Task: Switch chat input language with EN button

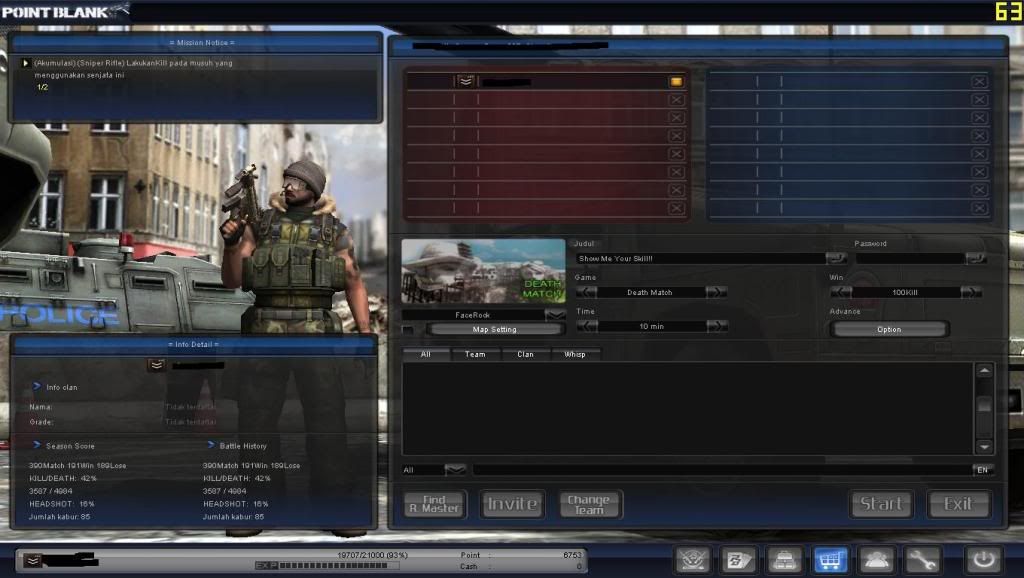Action: coord(982,470)
